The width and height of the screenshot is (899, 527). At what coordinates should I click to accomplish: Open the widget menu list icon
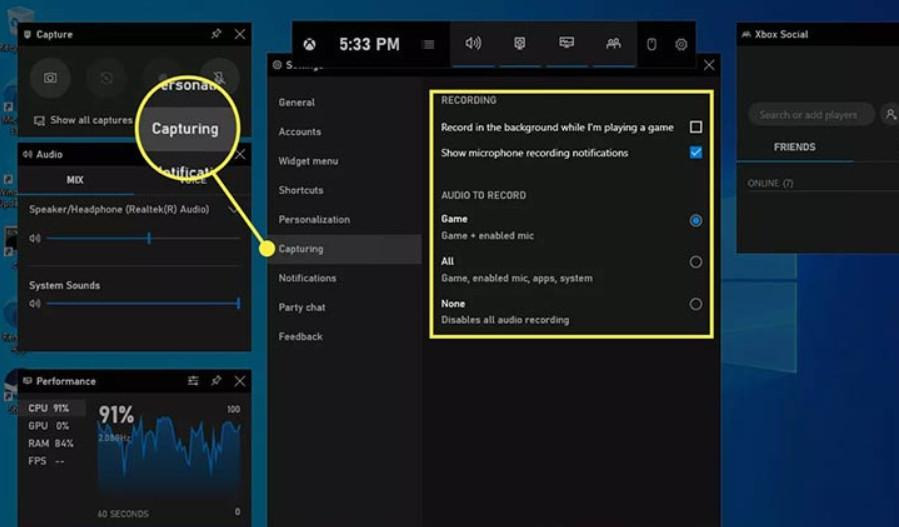coord(428,44)
